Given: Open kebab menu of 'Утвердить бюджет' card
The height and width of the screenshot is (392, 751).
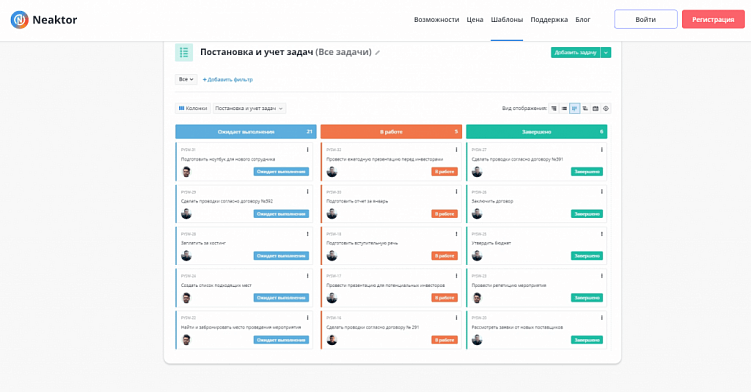Looking at the screenshot, I should [602, 234].
